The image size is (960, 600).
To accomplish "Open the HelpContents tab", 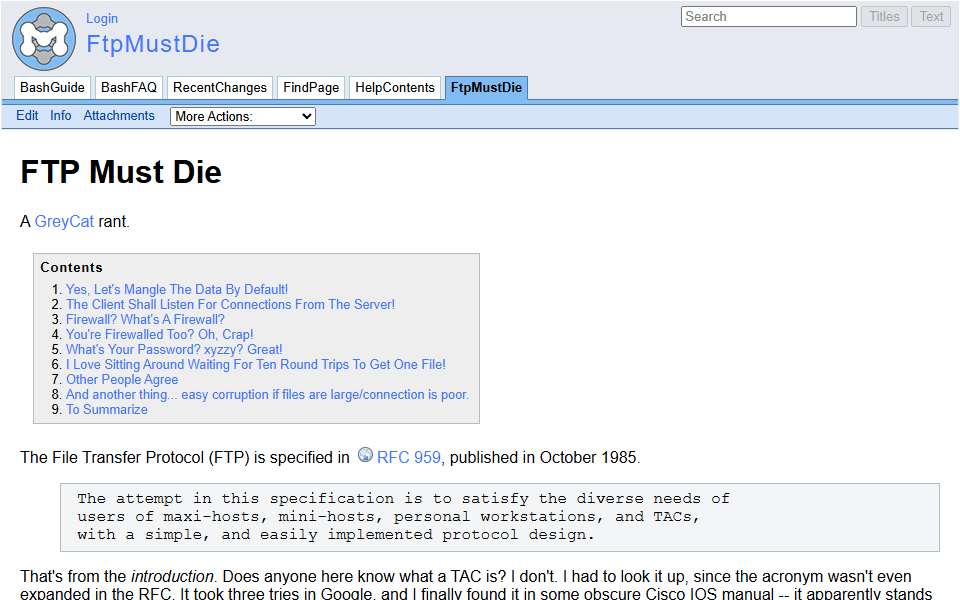I will [395, 88].
